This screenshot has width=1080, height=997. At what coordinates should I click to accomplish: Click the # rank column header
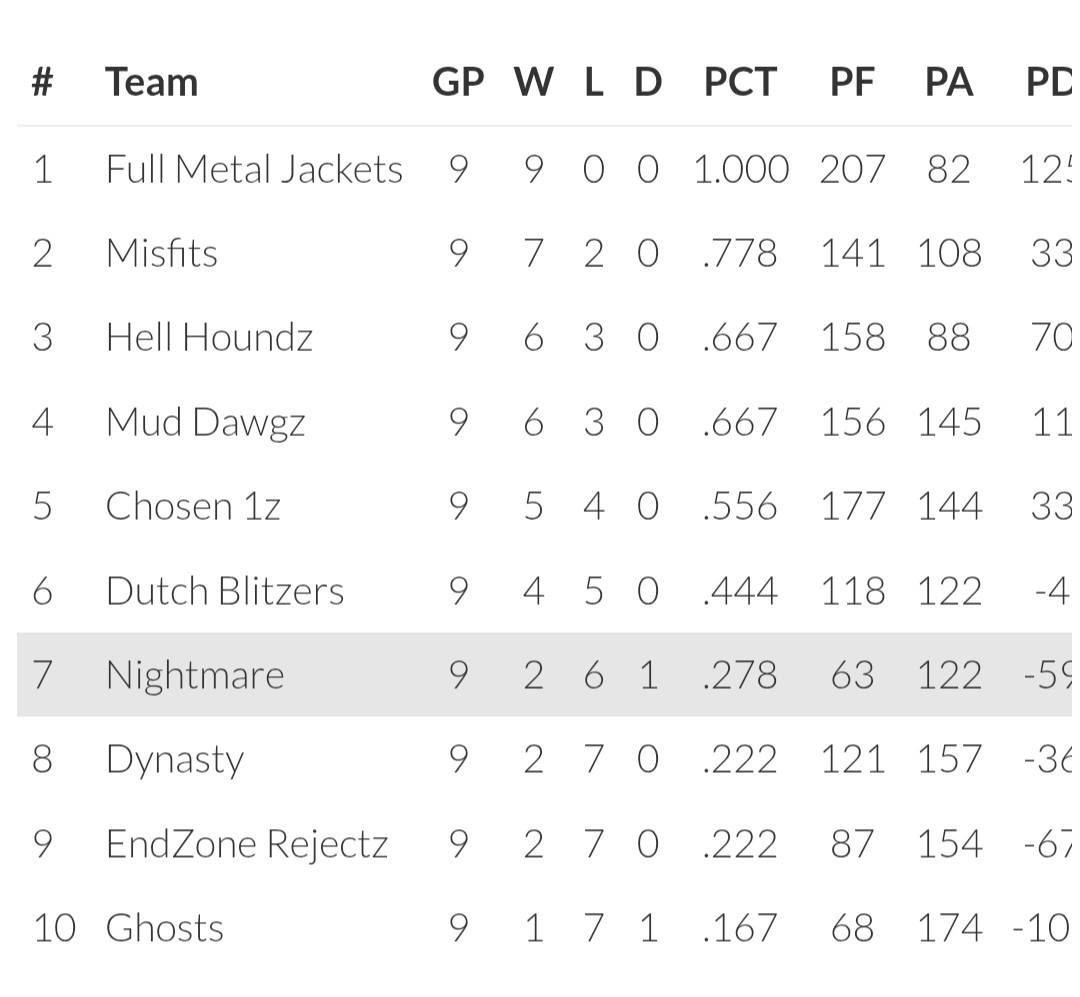point(42,82)
